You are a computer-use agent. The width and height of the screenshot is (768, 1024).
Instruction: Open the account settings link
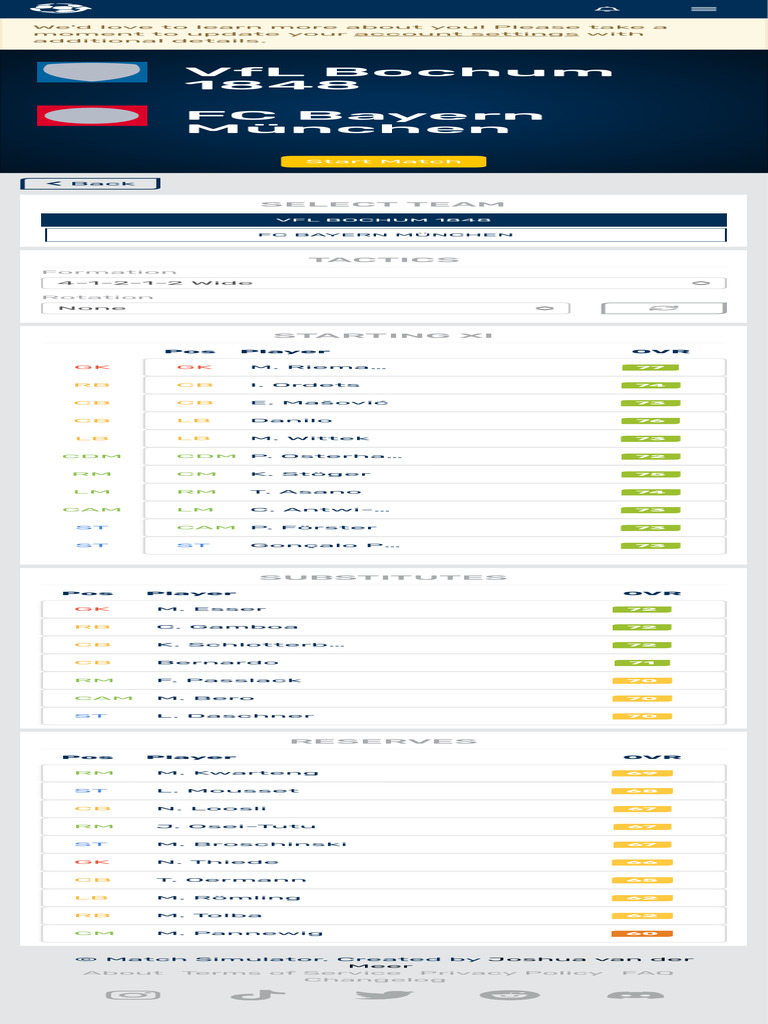coord(466,34)
